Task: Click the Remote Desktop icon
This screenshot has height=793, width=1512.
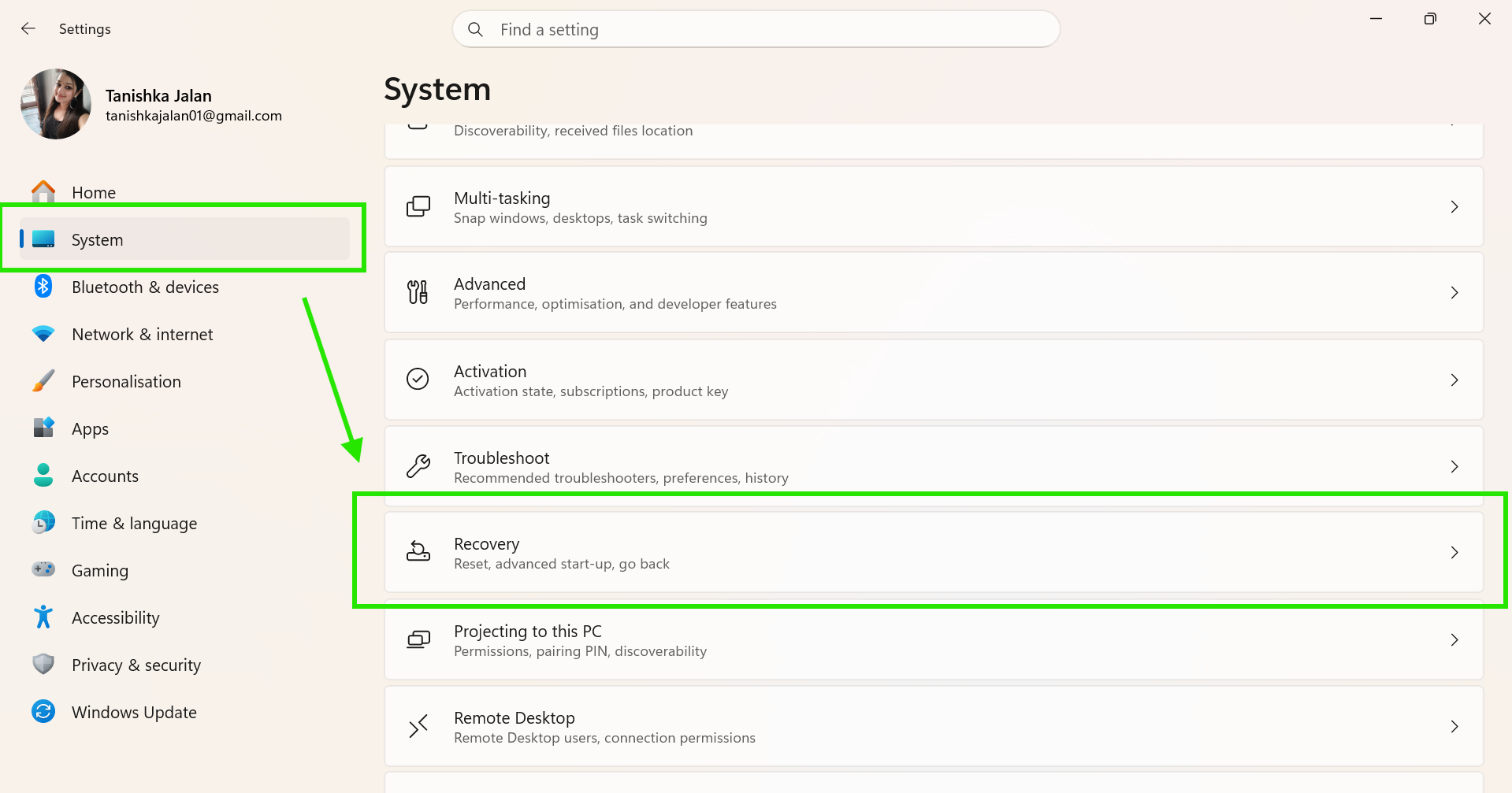Action: point(418,726)
